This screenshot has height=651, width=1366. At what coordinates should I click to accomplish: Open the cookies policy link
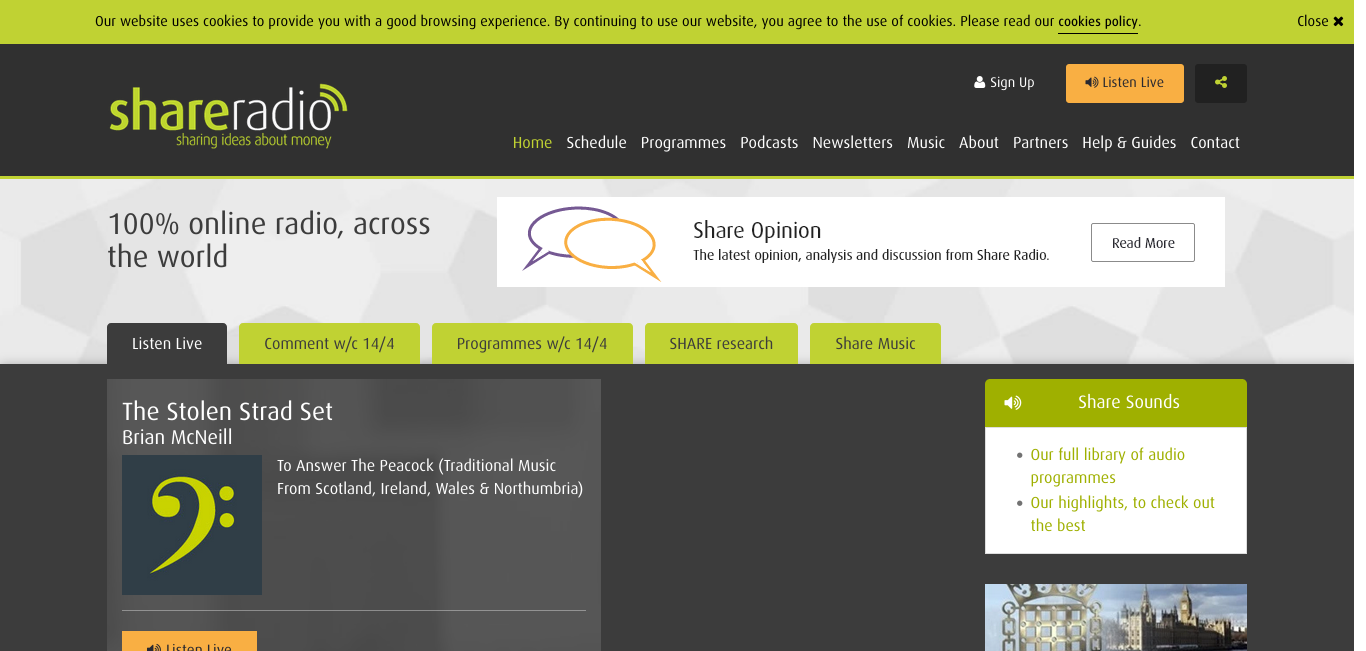point(1097,22)
